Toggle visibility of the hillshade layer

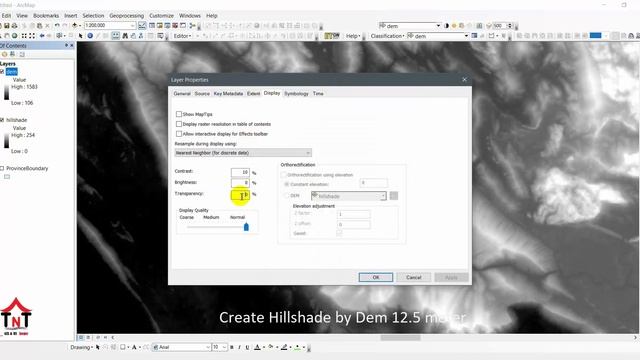(x=2, y=120)
